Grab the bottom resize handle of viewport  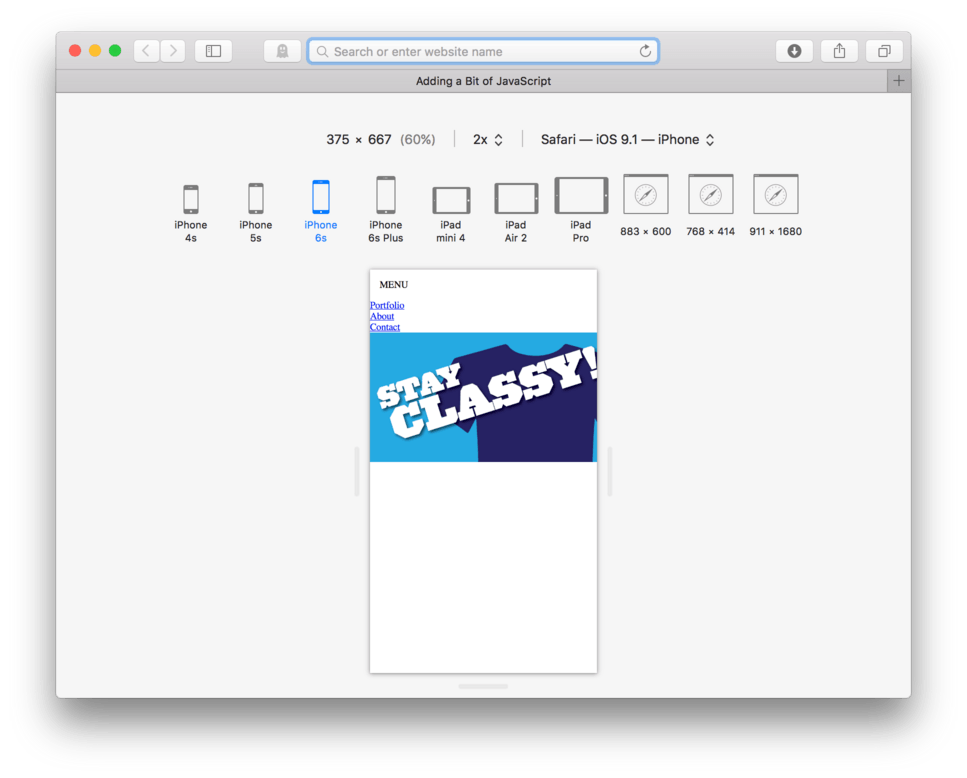483,686
